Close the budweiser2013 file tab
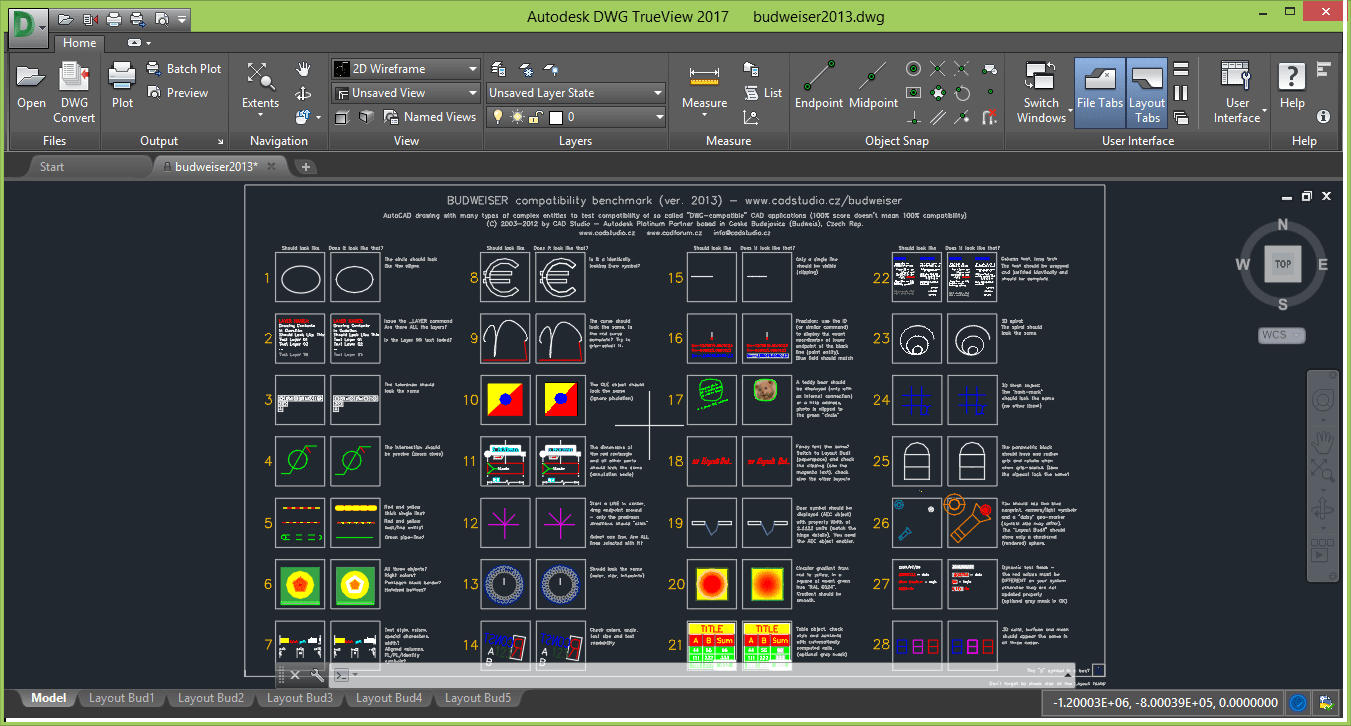The width and height of the screenshot is (1351, 726). coord(272,167)
